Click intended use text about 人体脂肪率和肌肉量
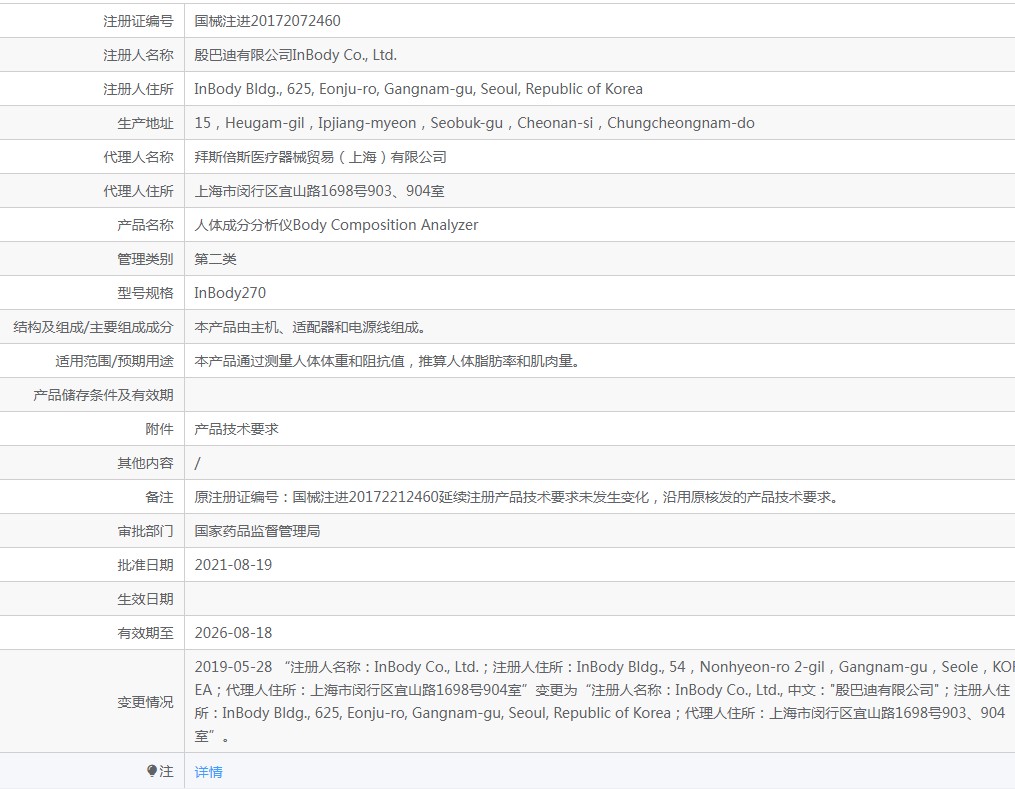The image size is (1015, 789). [x=387, y=361]
